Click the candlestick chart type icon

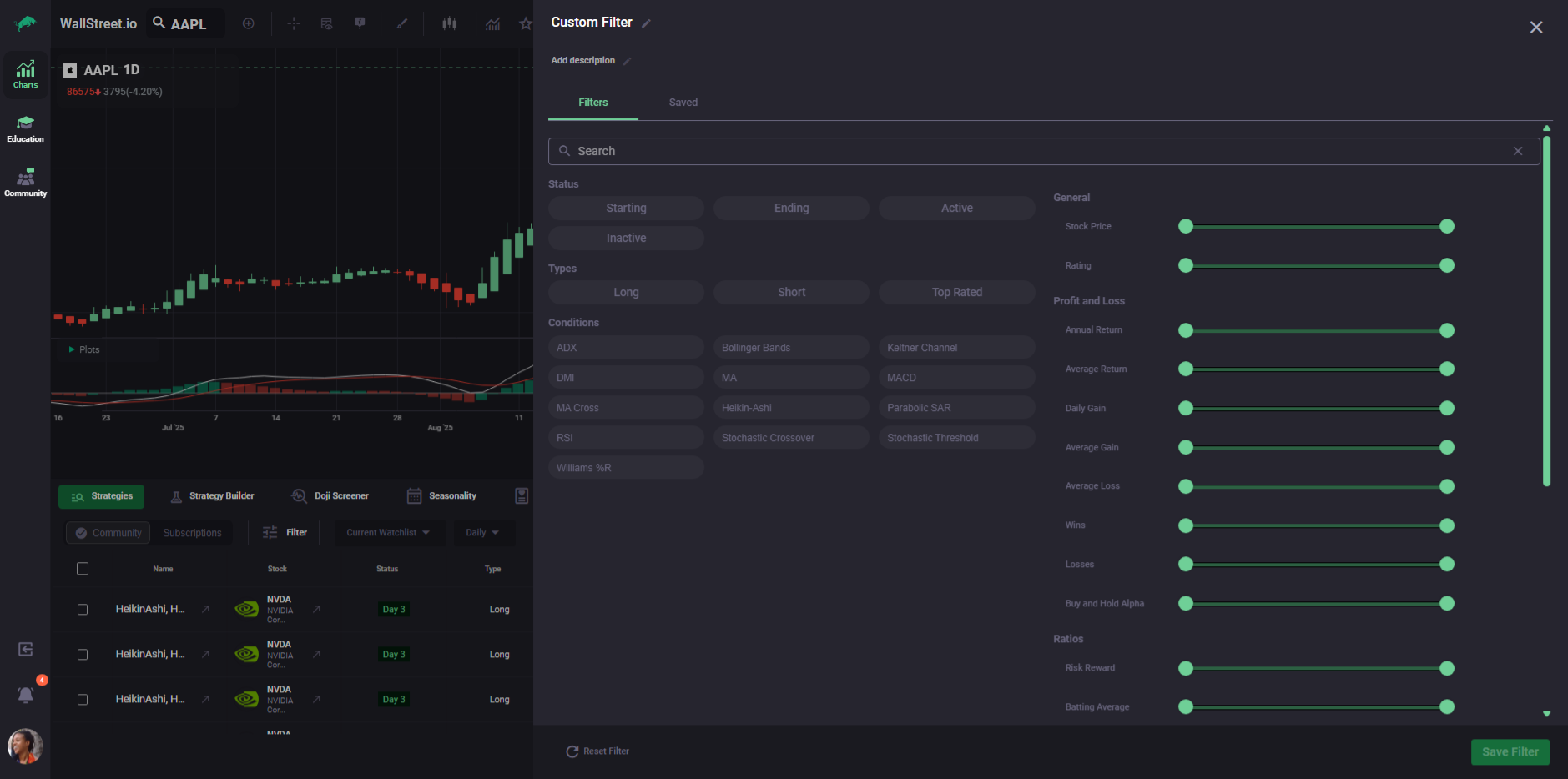coord(449,23)
